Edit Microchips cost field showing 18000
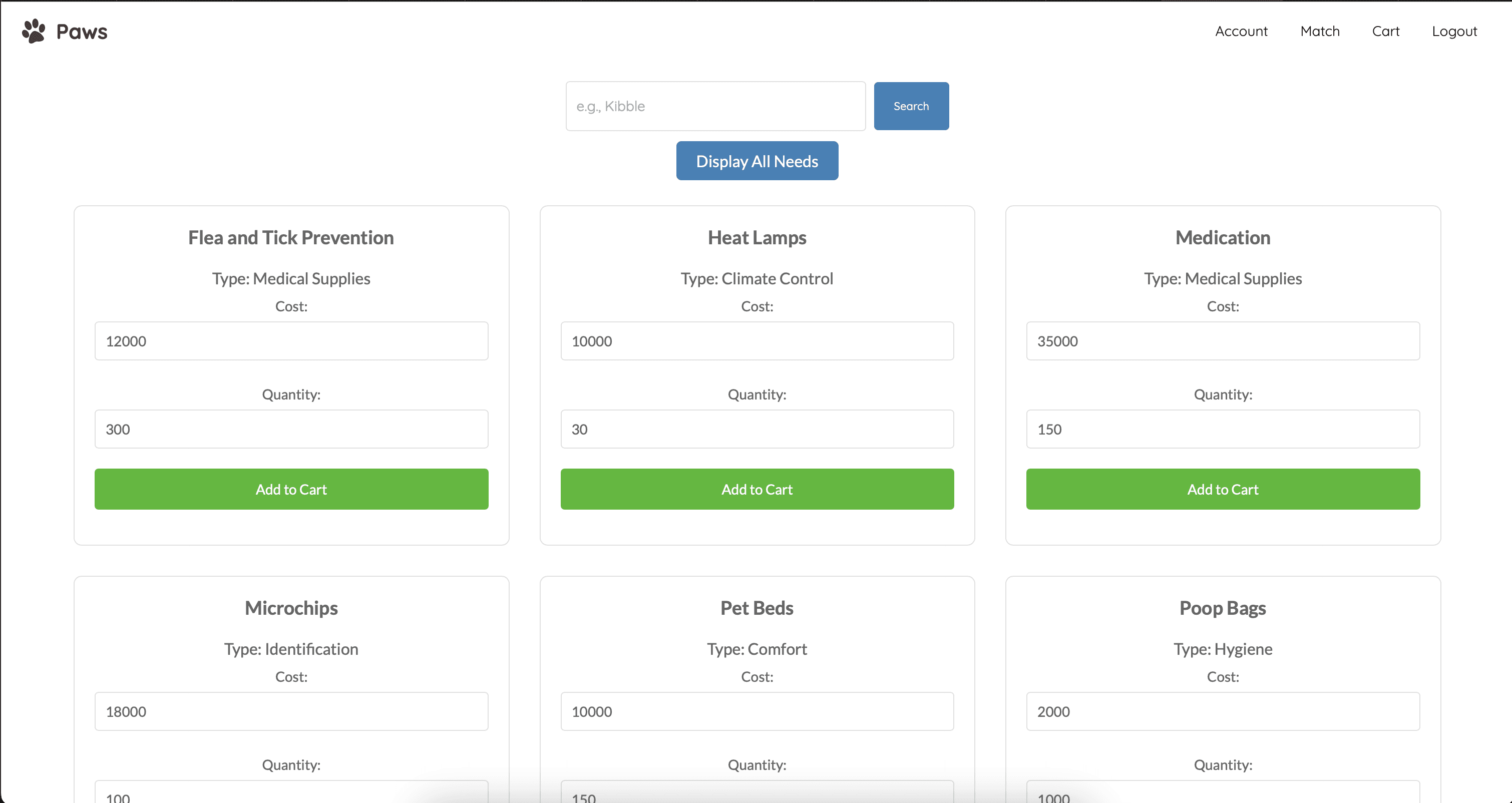The width and height of the screenshot is (1512, 803). pos(291,711)
